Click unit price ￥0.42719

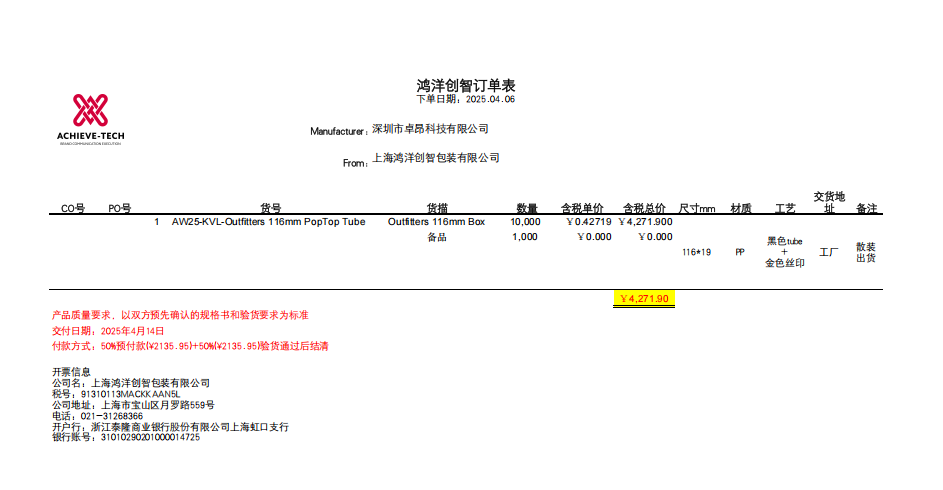coord(589,222)
